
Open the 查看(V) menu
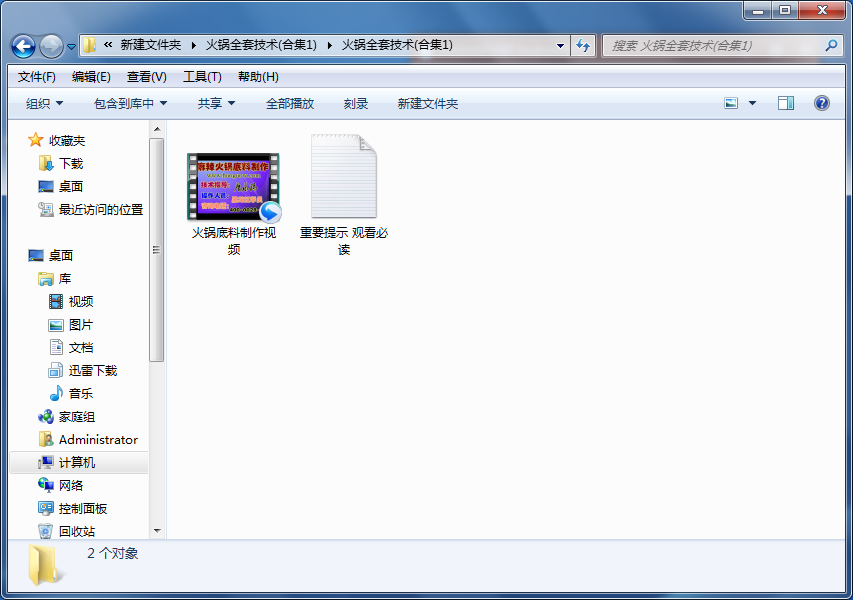click(146, 77)
